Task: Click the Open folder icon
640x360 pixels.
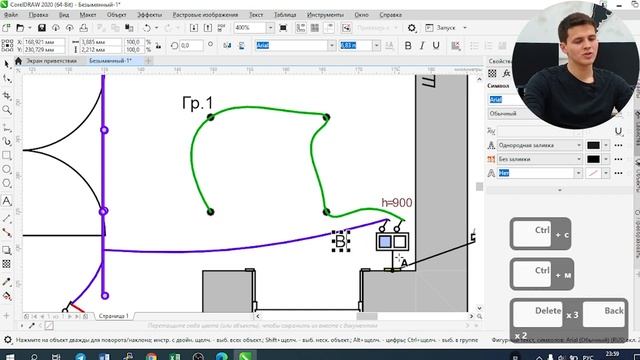Action: [x=20, y=28]
